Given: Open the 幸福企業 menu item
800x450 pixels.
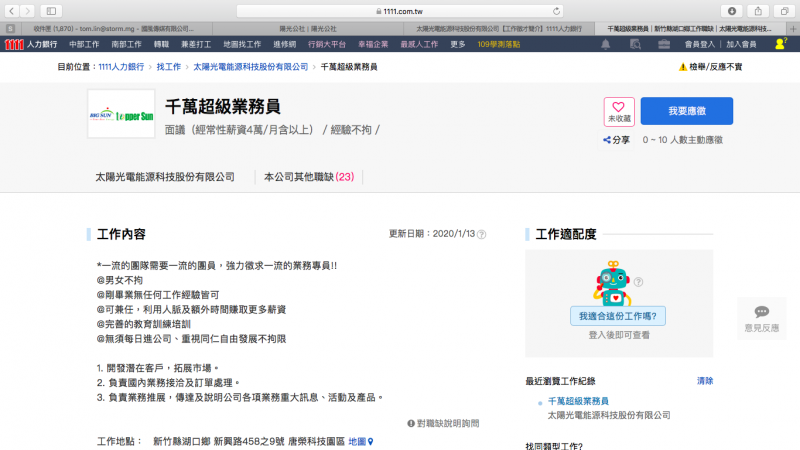Looking at the screenshot, I should 373,44.
